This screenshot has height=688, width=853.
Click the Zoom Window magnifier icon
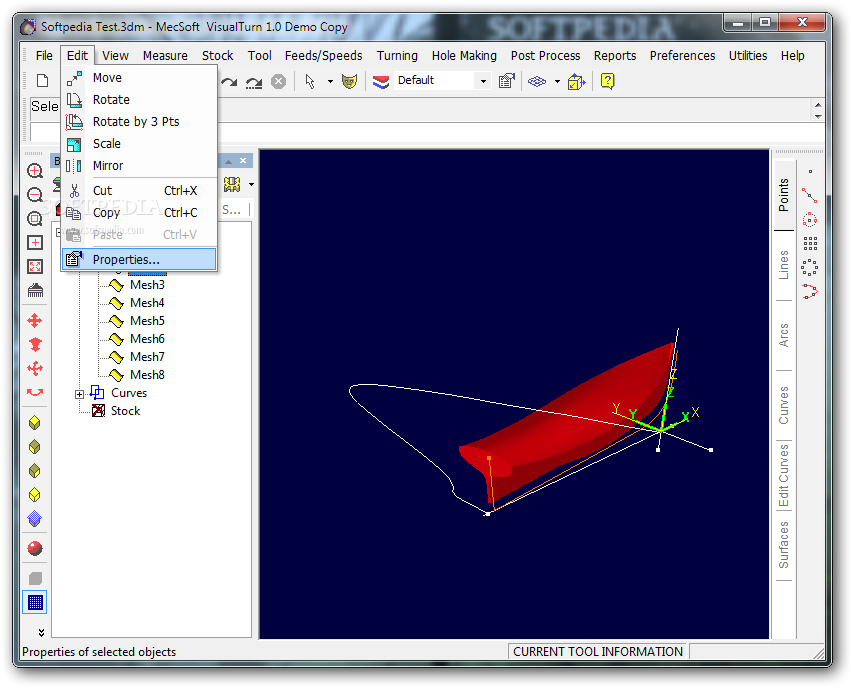pos(35,219)
